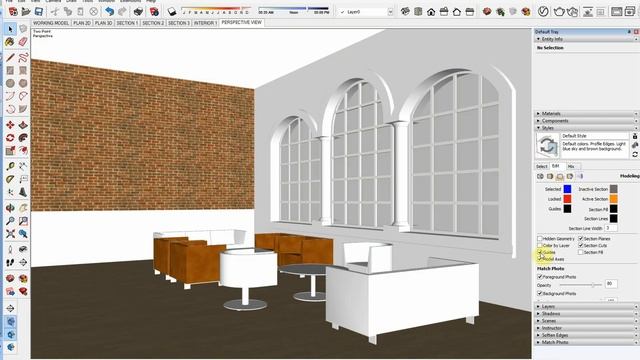Click the Create new style icon

pos(635,145)
